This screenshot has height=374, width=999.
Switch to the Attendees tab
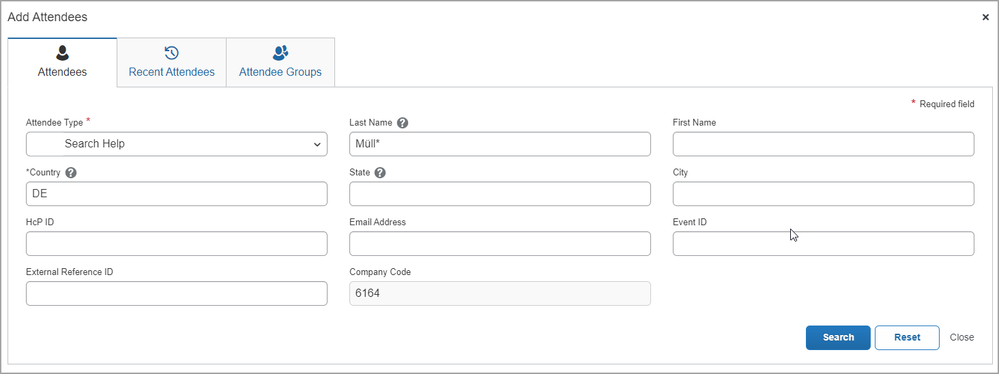point(62,62)
